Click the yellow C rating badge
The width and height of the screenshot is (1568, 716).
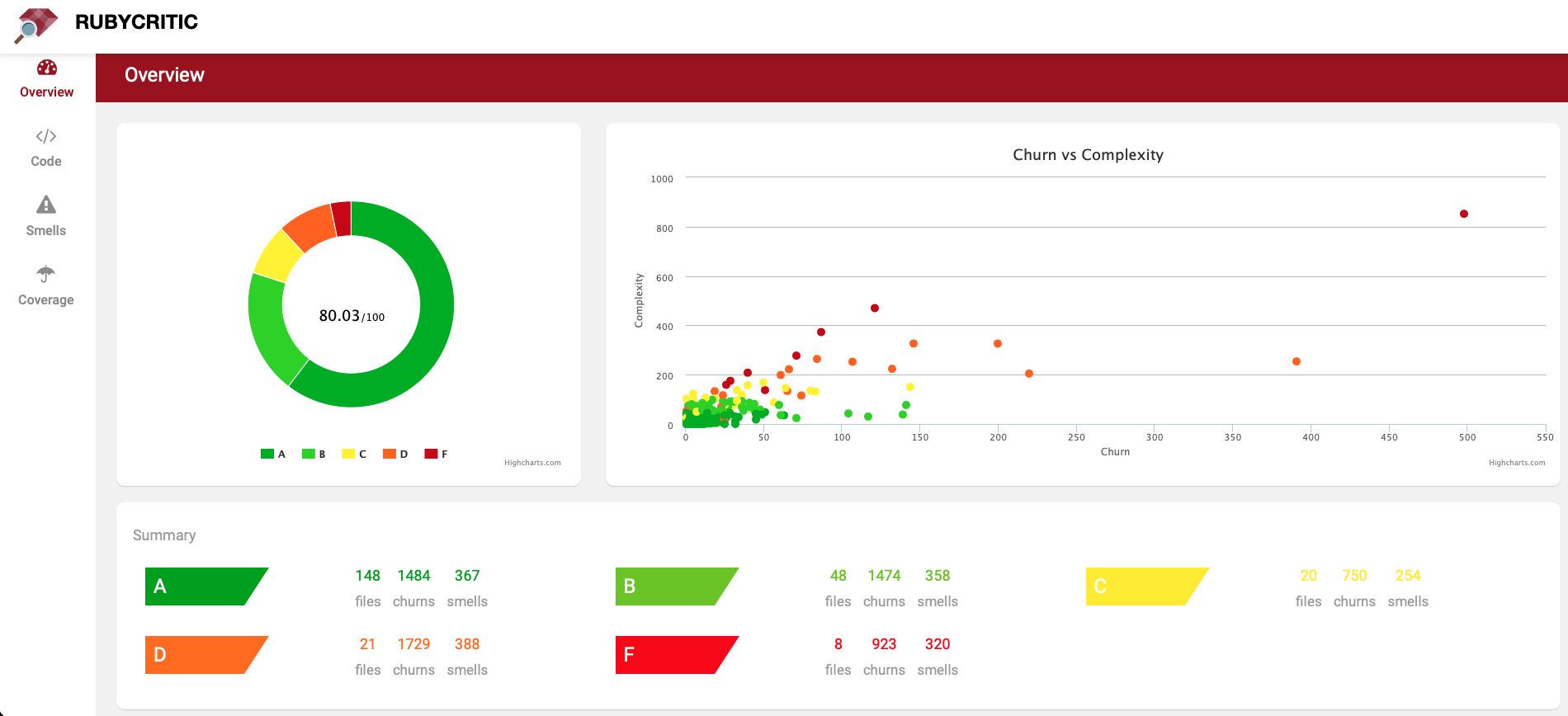1147,586
